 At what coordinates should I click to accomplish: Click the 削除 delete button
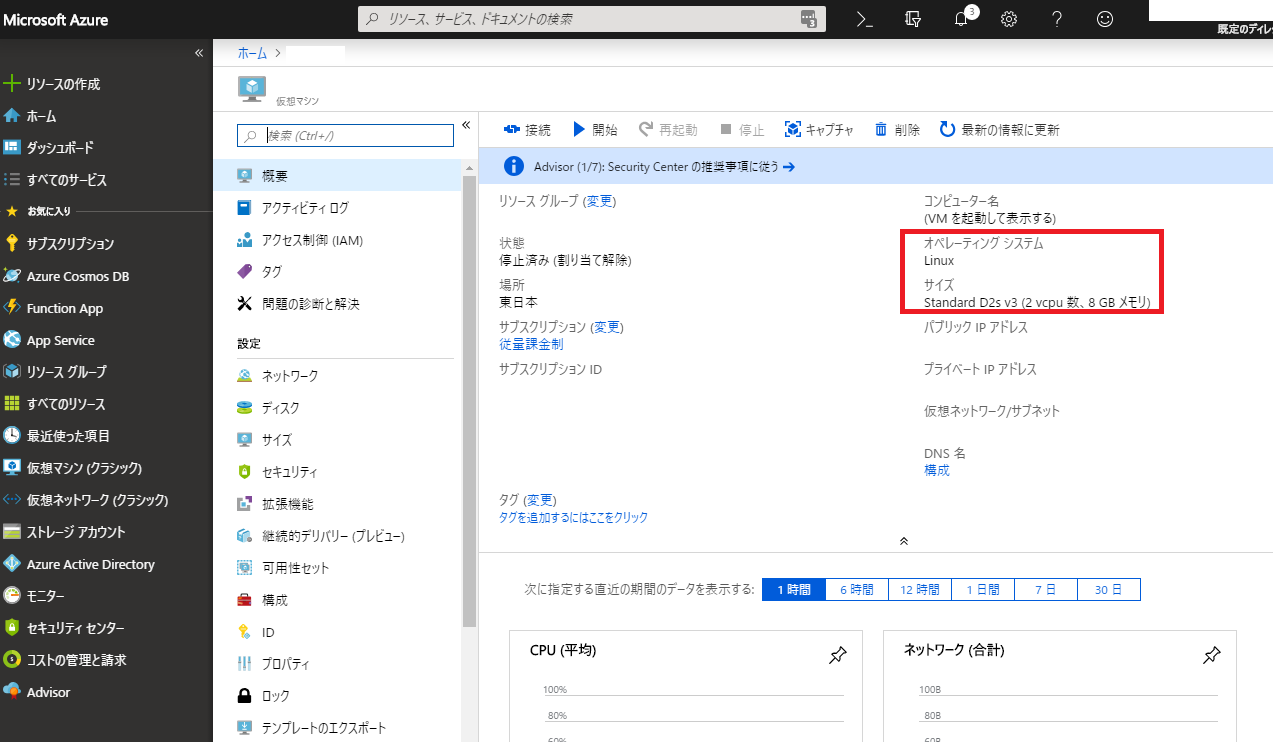click(897, 130)
